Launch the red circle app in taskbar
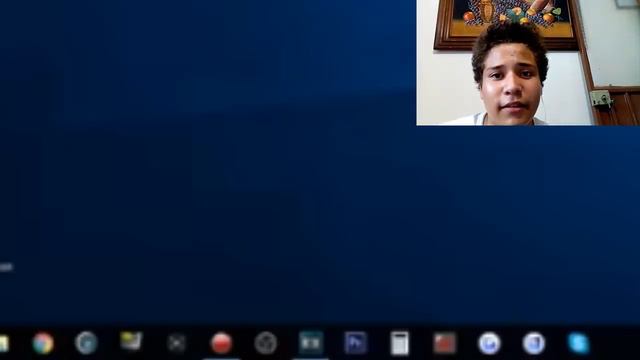The width and height of the screenshot is (640, 360). pos(221,343)
